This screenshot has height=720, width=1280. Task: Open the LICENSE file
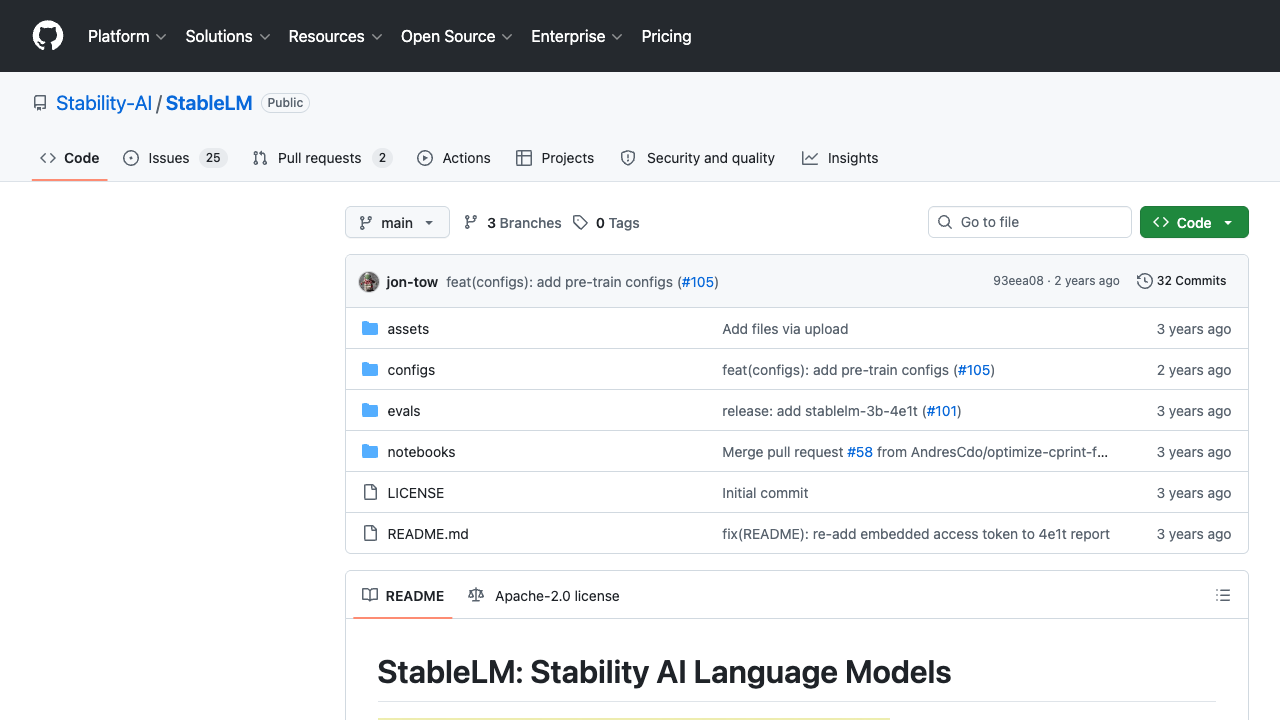pos(416,493)
